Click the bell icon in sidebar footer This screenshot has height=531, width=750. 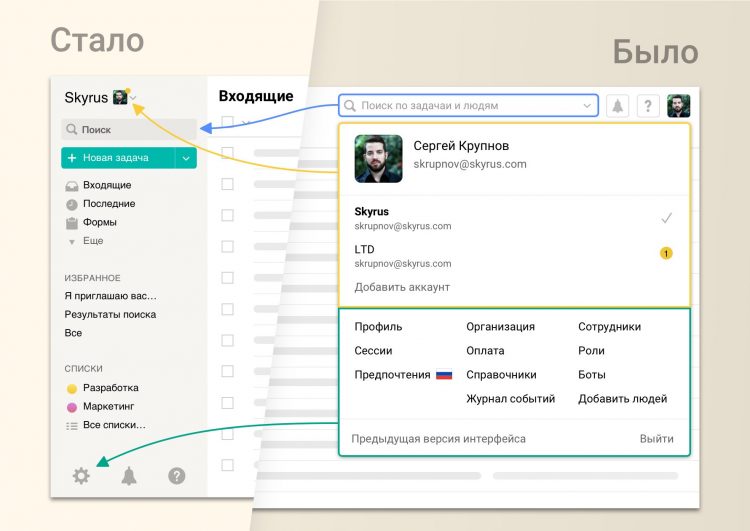pos(129,476)
